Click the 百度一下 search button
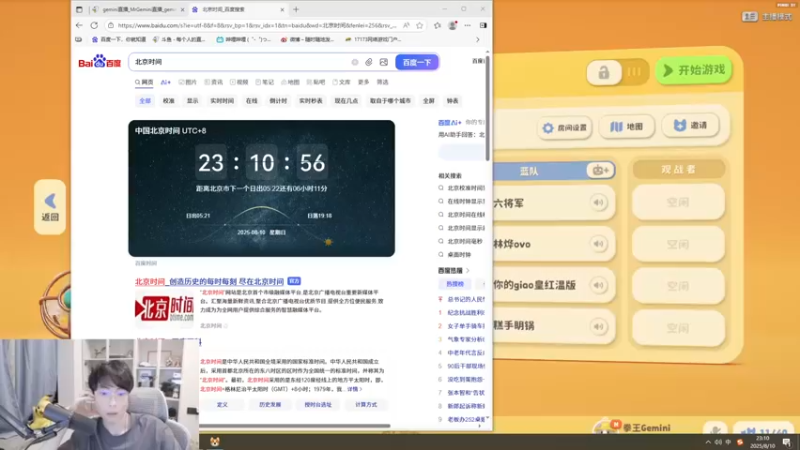This screenshot has height=450, width=800. pyautogui.click(x=417, y=62)
